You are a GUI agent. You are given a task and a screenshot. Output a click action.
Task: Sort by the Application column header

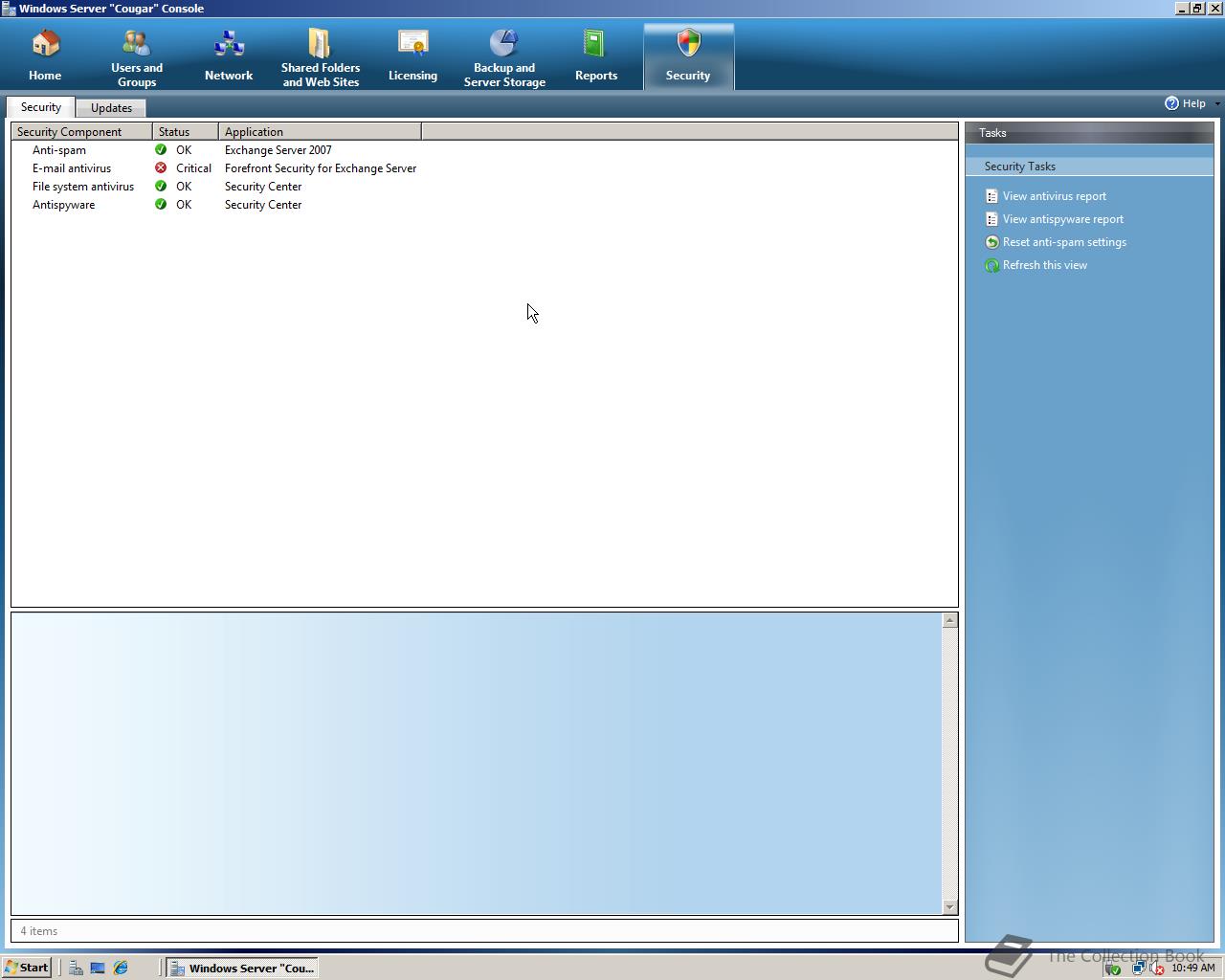pyautogui.click(x=320, y=132)
